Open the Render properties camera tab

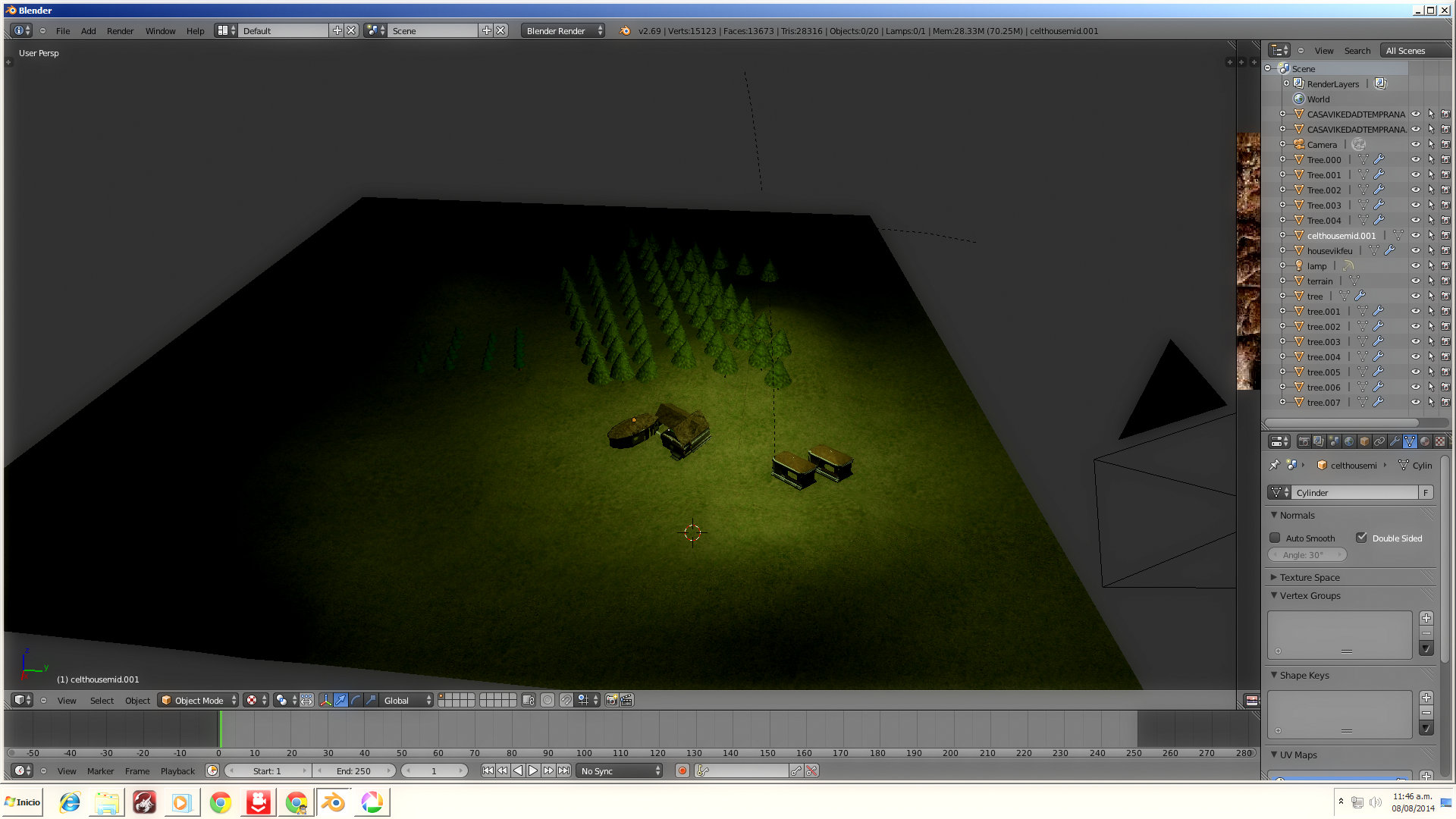1304,441
